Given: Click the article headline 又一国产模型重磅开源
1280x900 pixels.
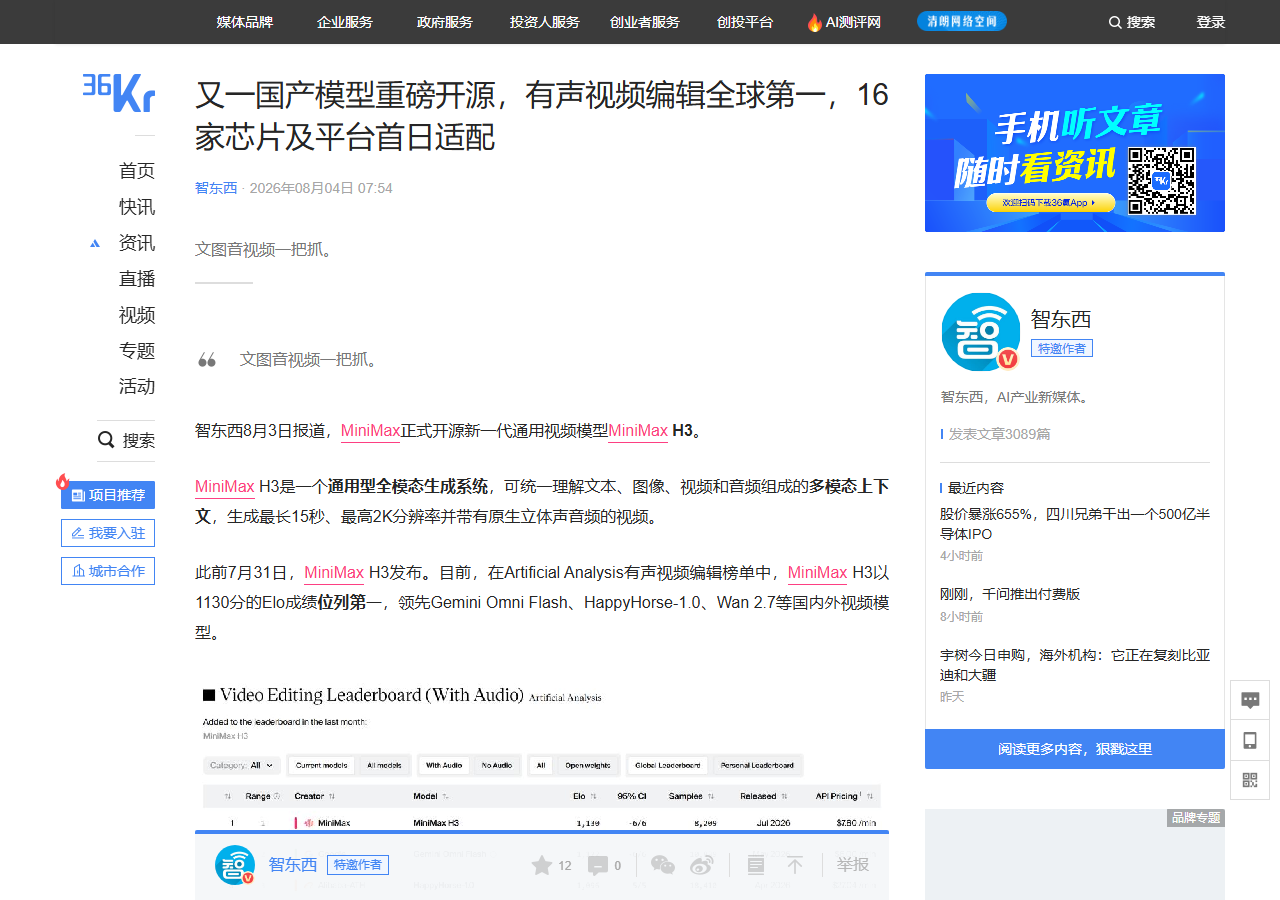Looking at the screenshot, I should (x=542, y=115).
